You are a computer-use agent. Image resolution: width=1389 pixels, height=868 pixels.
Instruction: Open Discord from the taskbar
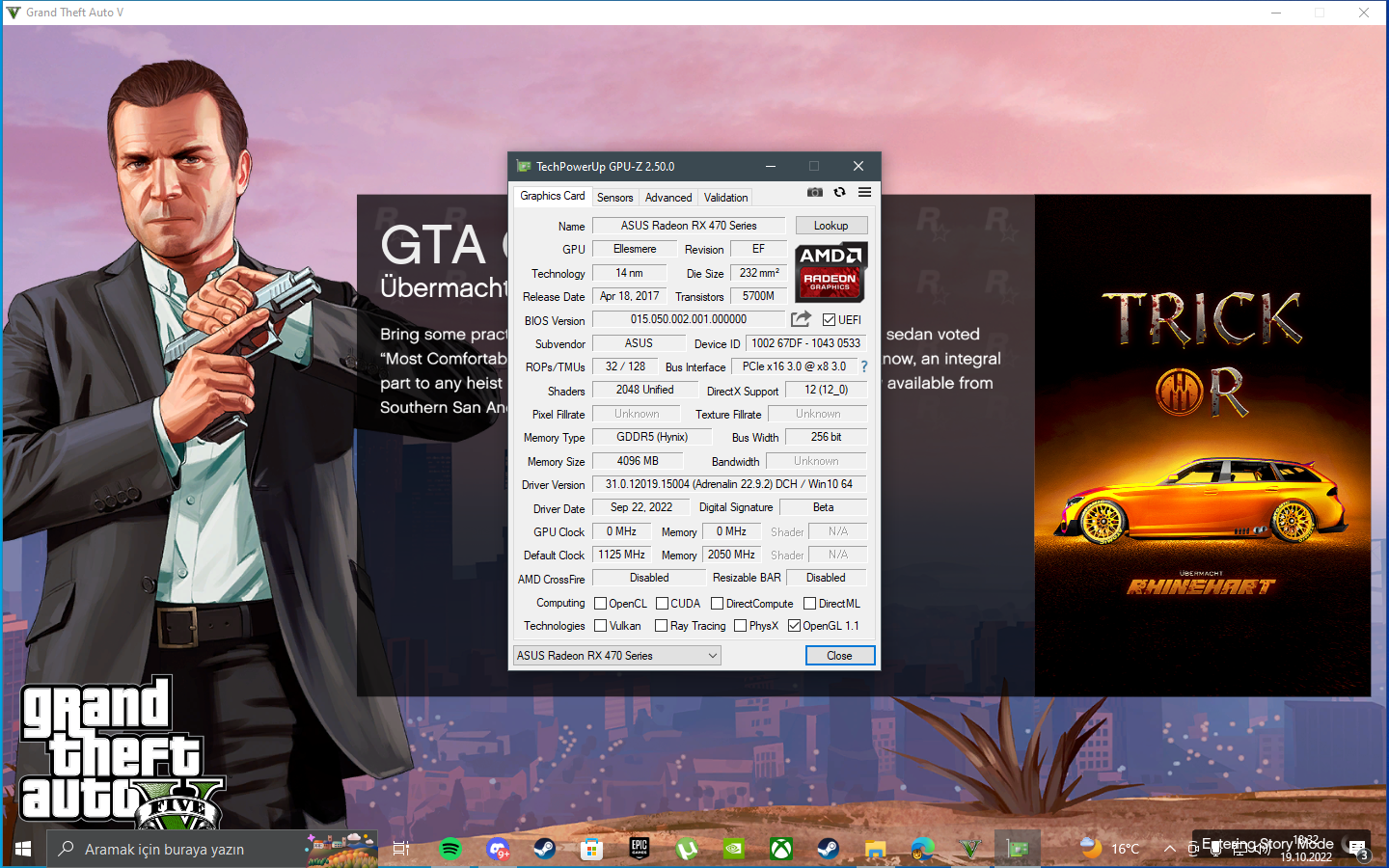click(498, 849)
